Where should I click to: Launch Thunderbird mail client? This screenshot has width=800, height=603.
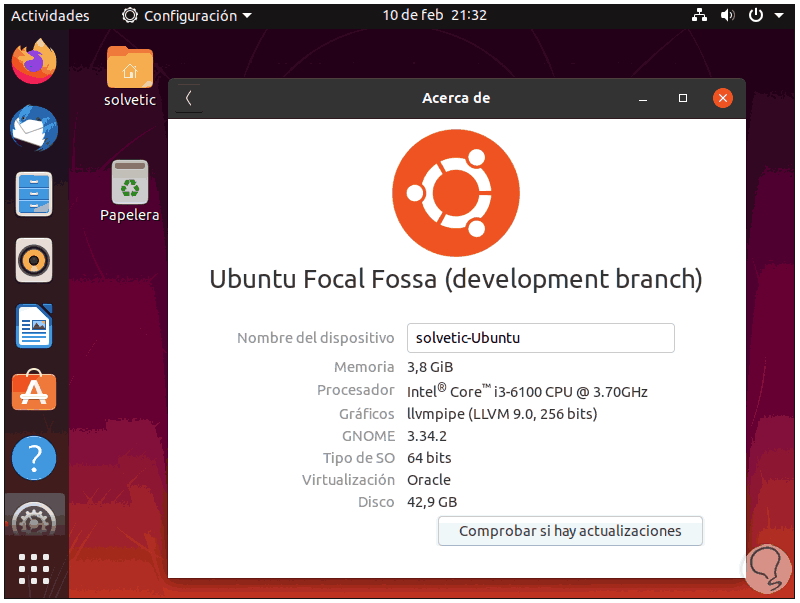(x=34, y=128)
